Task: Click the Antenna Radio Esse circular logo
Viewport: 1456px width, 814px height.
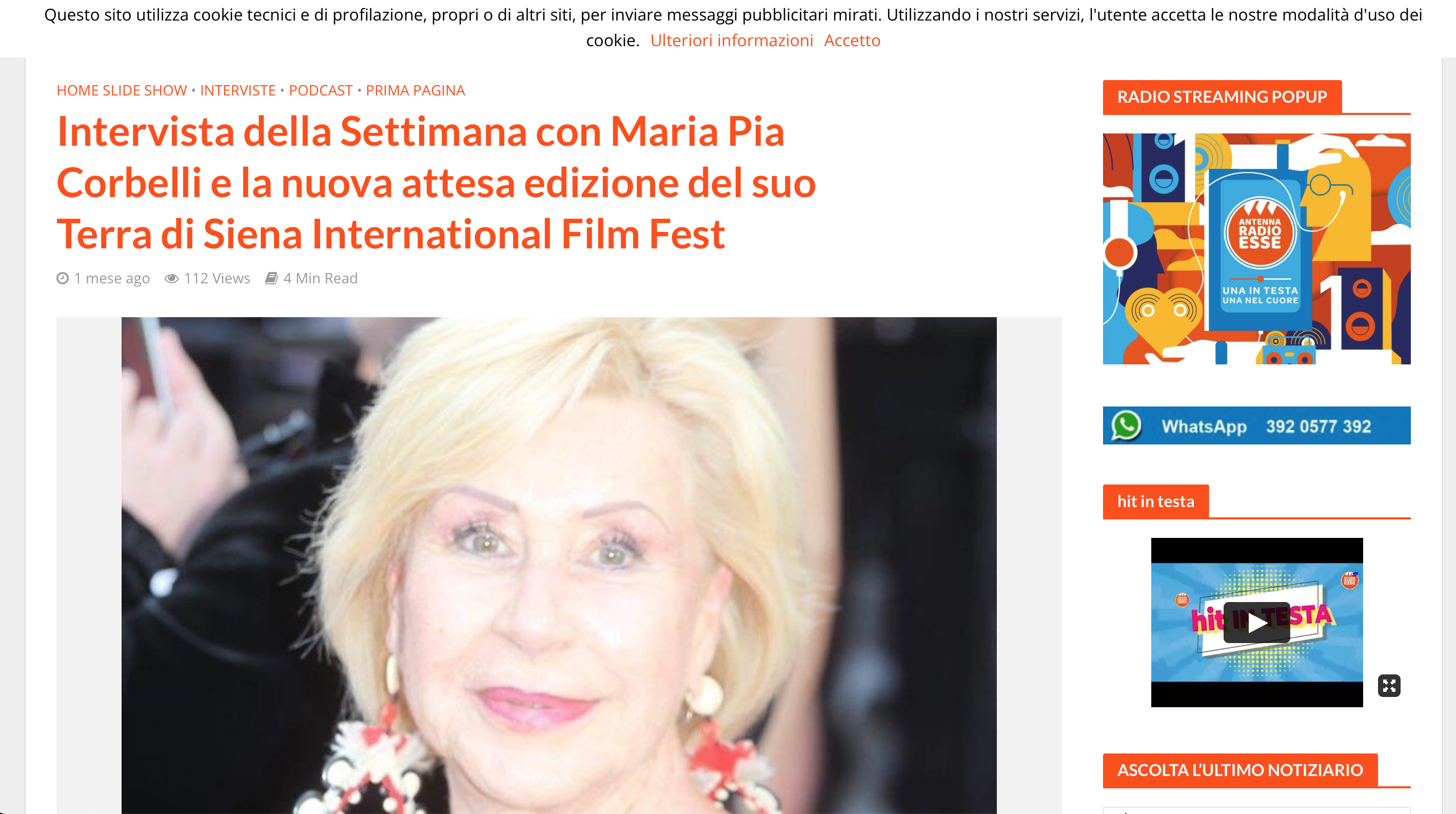Action: click(1260, 232)
